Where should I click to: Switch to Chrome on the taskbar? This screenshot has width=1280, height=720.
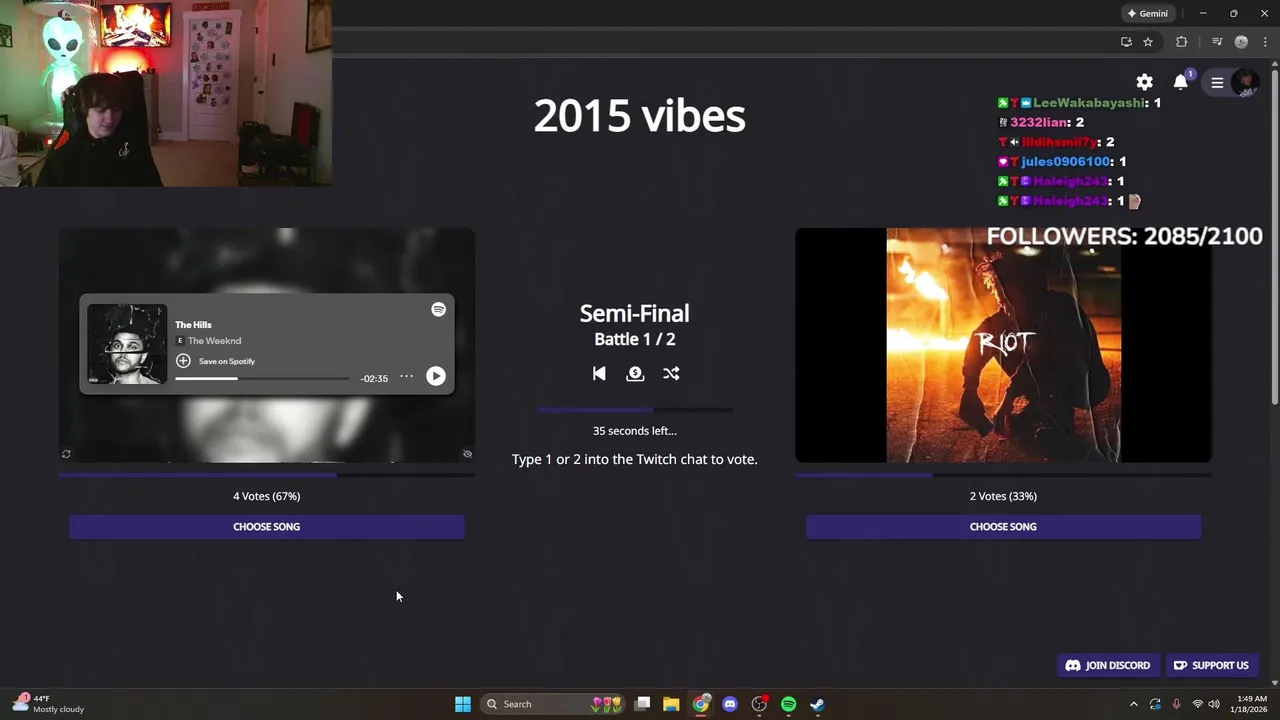tap(701, 704)
